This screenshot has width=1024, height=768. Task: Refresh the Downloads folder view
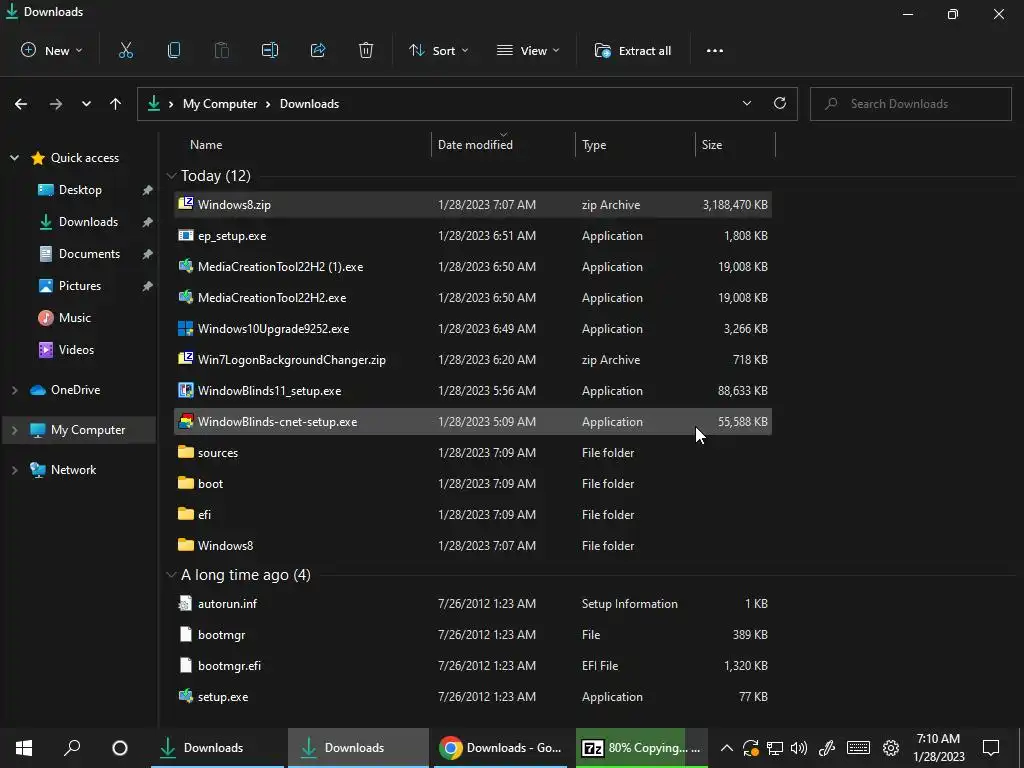(x=780, y=103)
